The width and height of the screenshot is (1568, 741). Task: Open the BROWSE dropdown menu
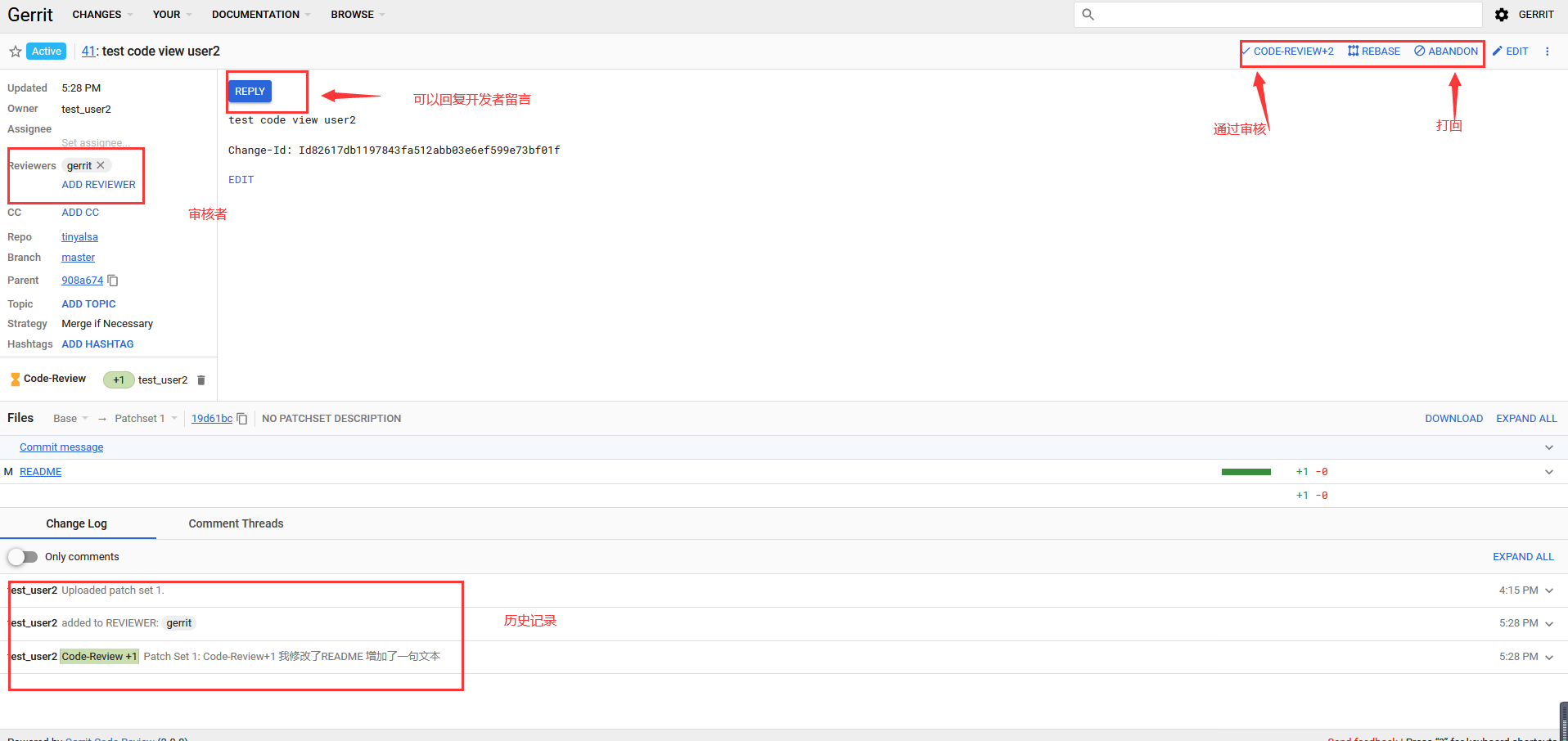(358, 15)
